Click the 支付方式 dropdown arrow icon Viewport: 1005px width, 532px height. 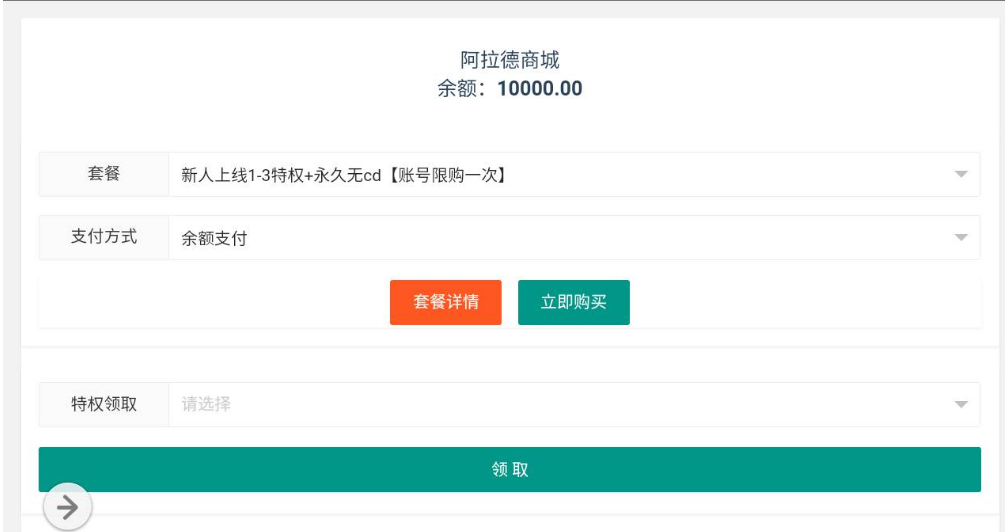click(x=961, y=238)
